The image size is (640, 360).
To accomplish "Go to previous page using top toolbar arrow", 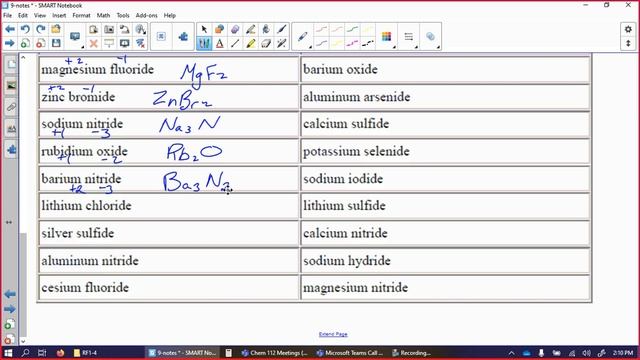I will tap(10, 29).
